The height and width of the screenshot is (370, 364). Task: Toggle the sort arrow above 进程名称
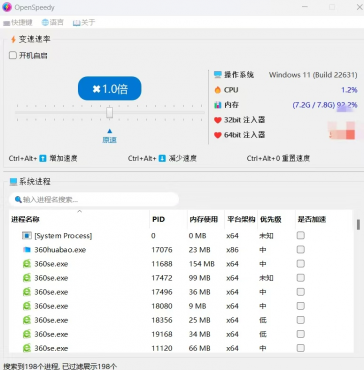79,211
